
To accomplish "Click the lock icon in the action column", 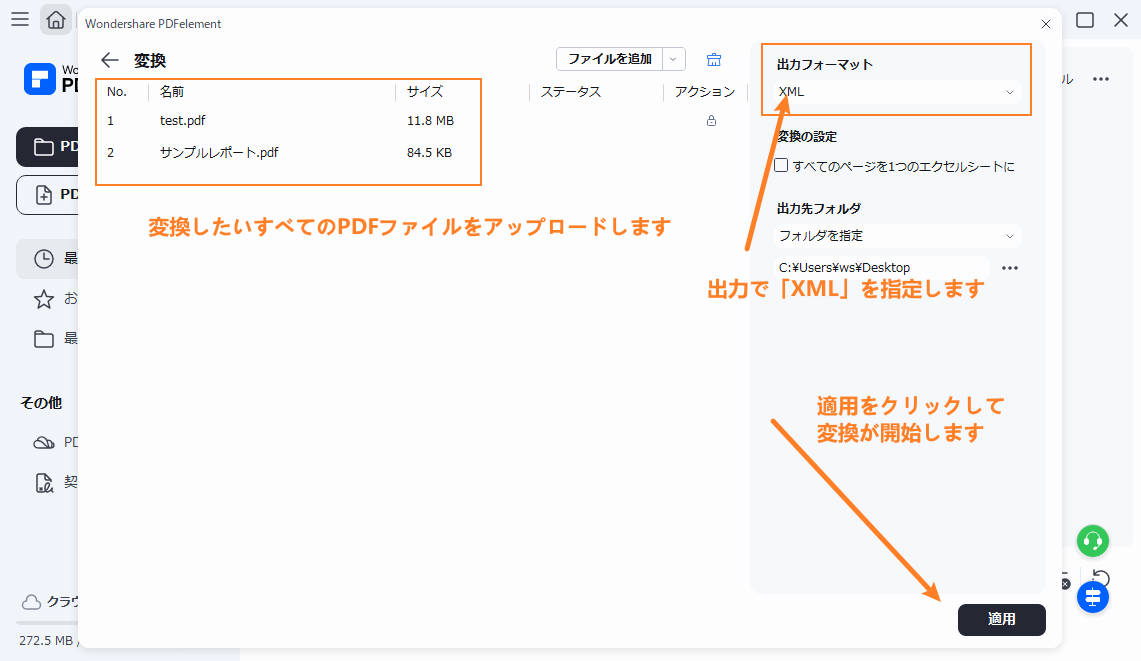I will (711, 119).
